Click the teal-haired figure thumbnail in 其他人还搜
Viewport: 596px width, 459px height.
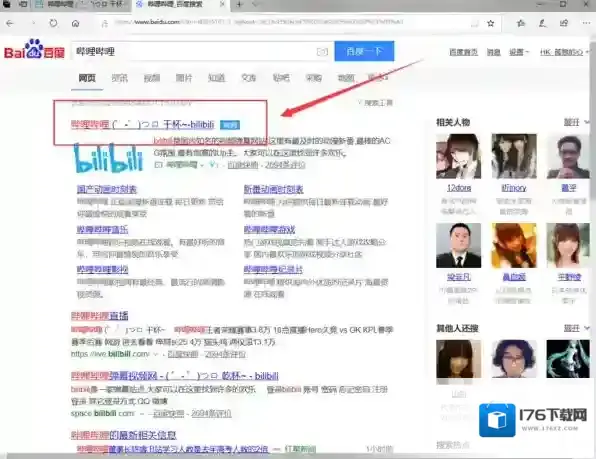coord(568,359)
